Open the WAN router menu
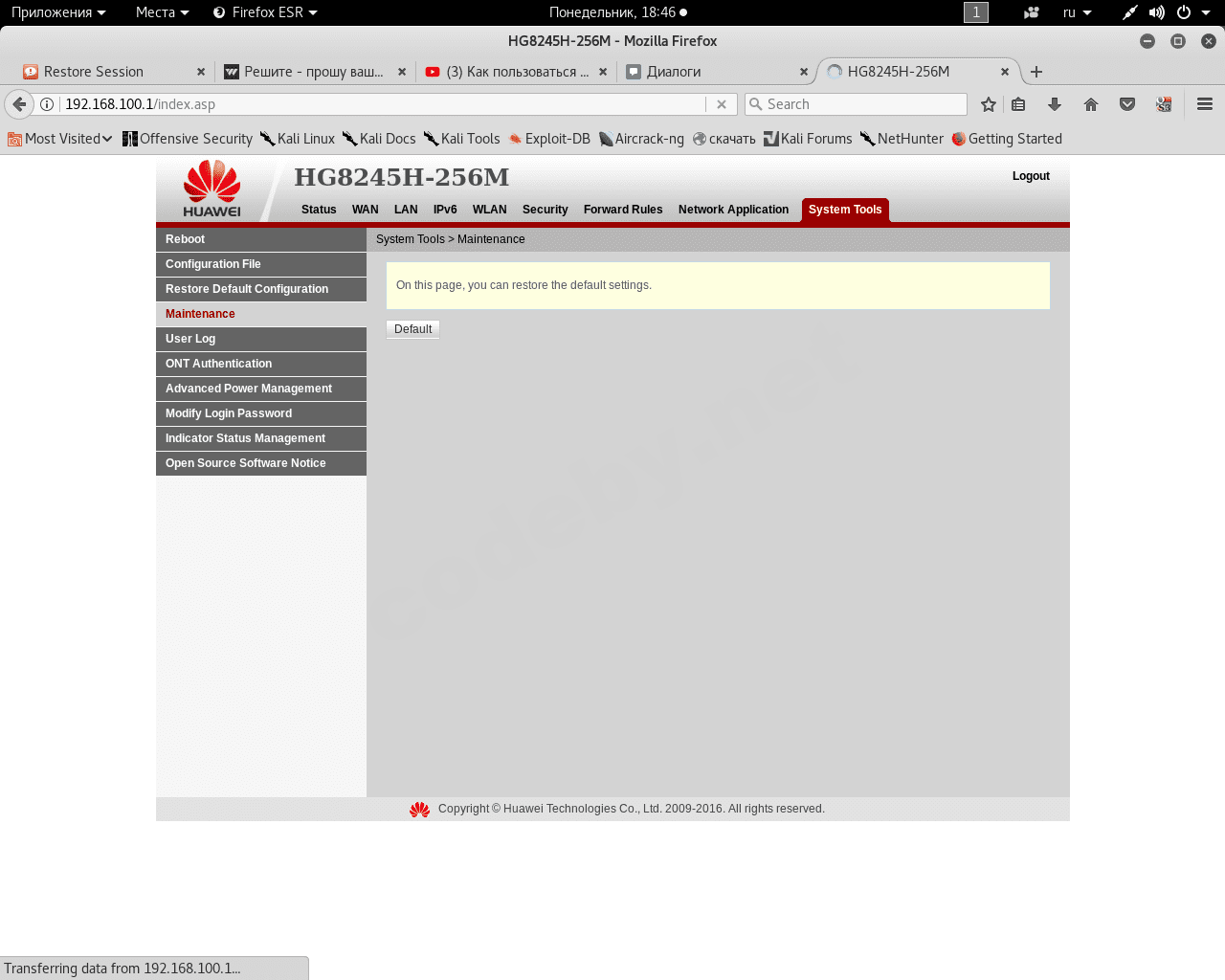 coord(365,210)
